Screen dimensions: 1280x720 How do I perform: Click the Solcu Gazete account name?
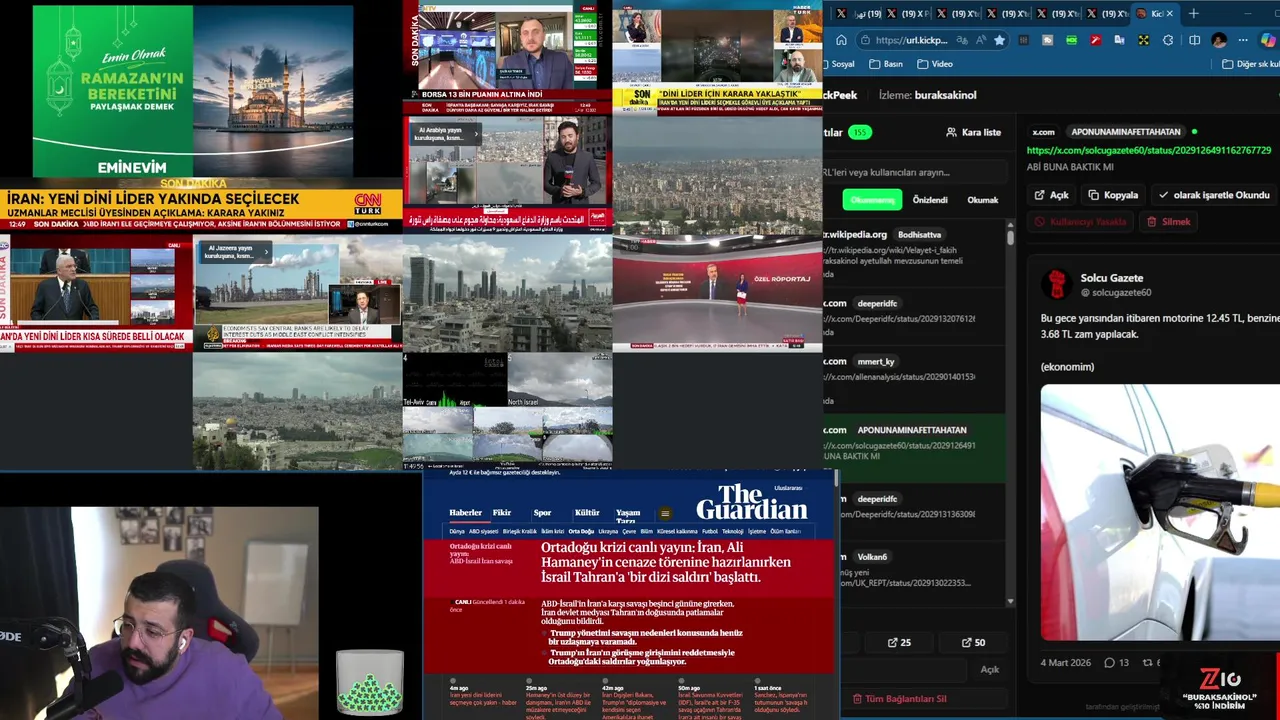tap(1111, 278)
